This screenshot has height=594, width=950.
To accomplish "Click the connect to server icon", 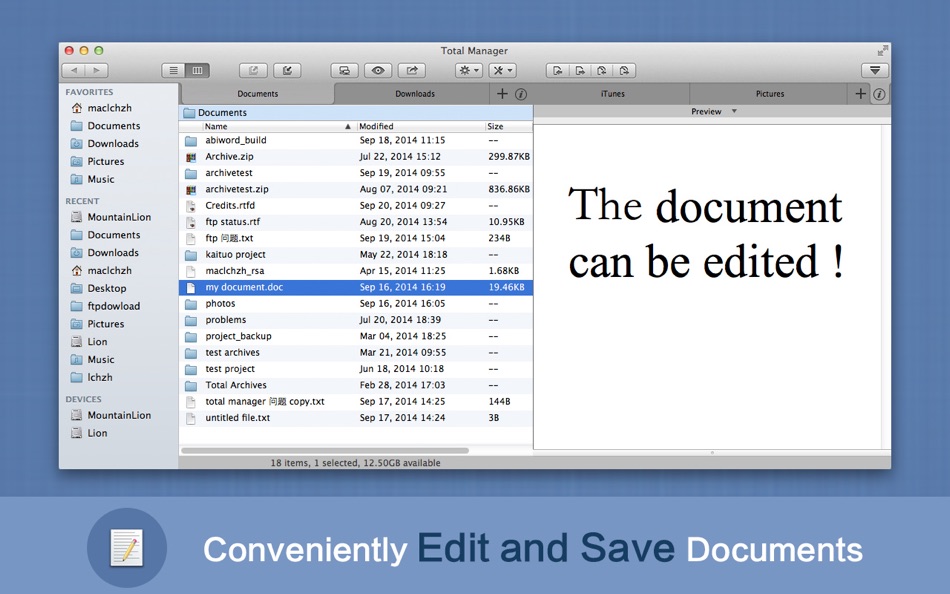I will point(344,71).
